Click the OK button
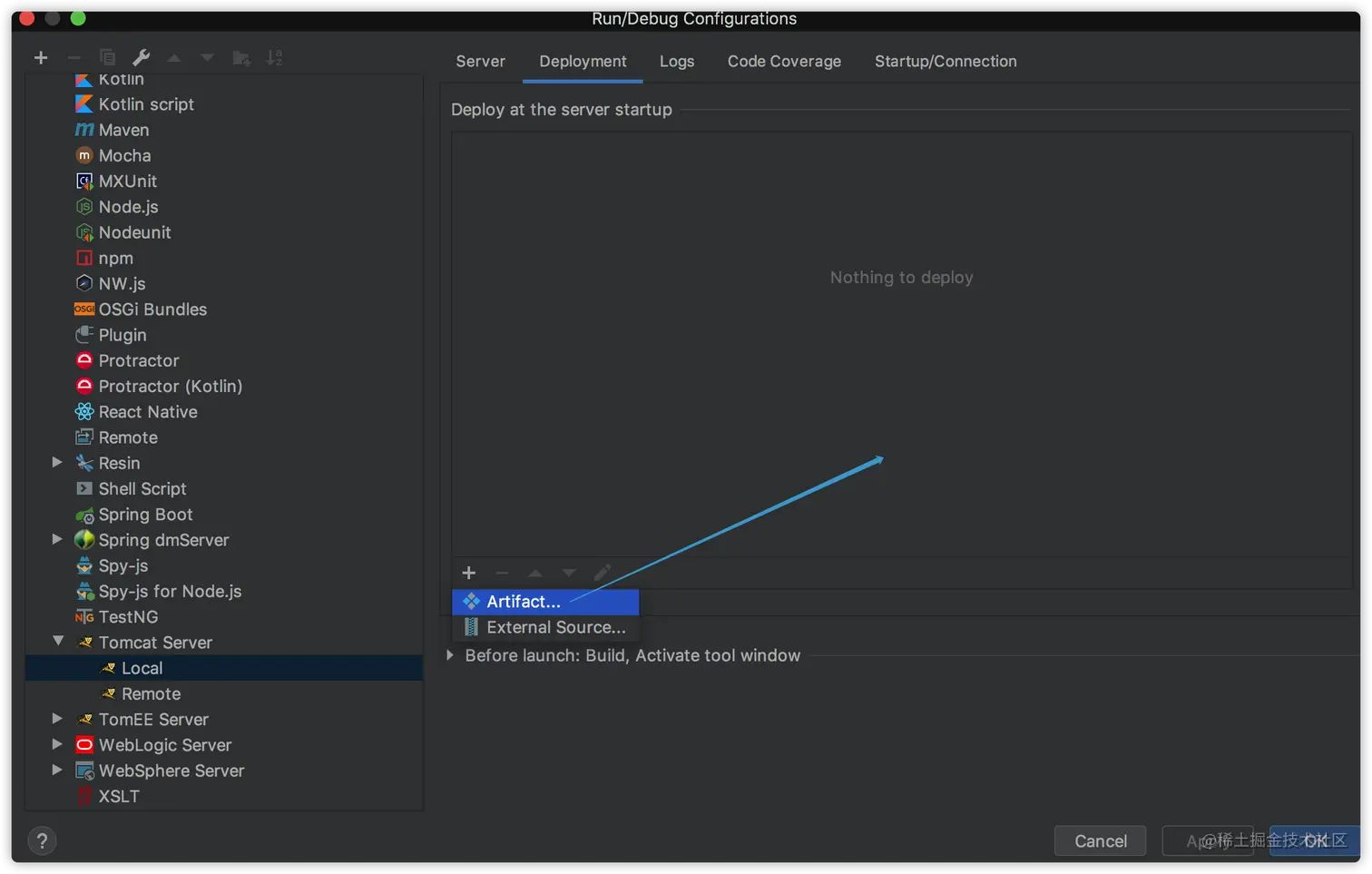 [x=1314, y=840]
